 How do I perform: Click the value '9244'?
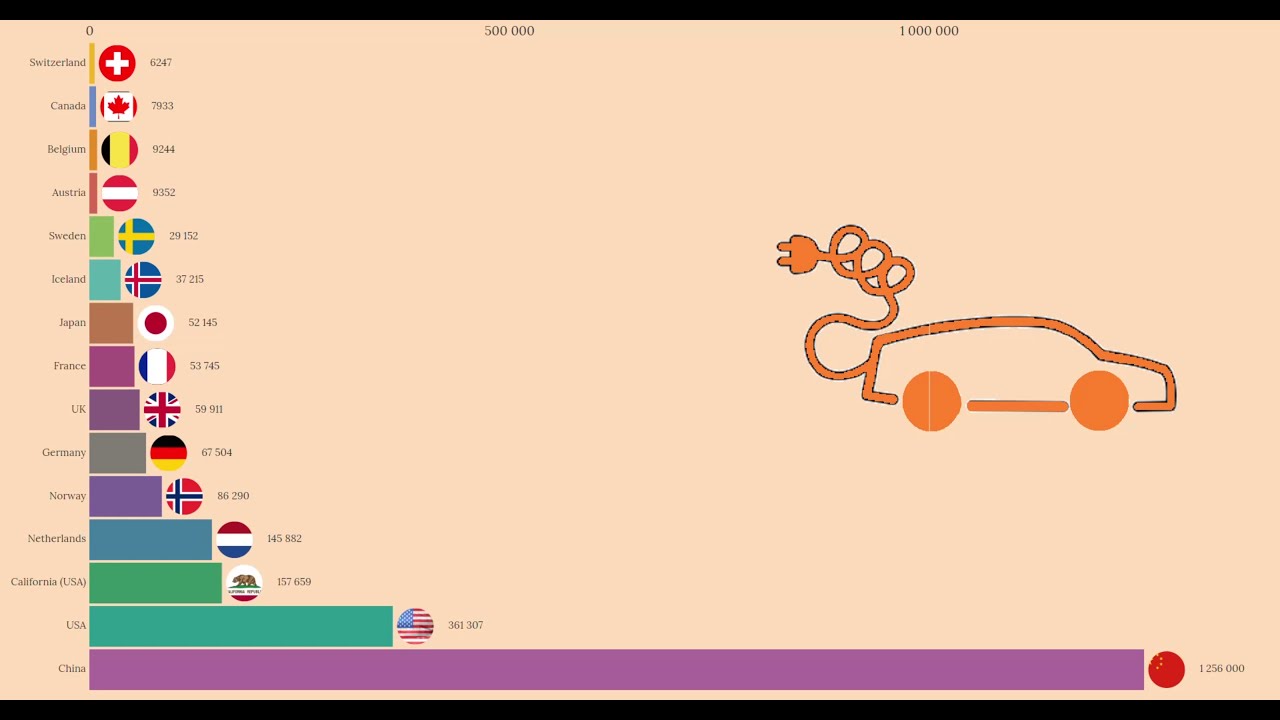click(163, 149)
